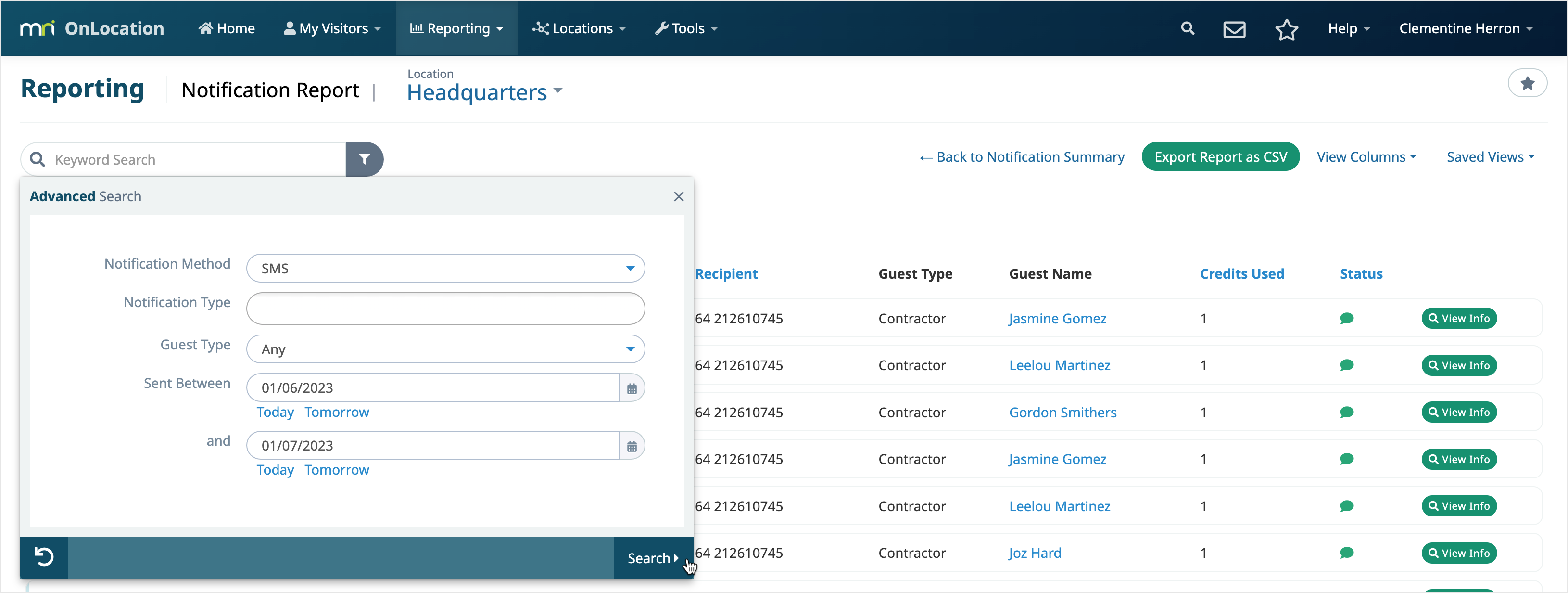Run the advanced Search button
1568x593 pixels.
[x=653, y=558]
